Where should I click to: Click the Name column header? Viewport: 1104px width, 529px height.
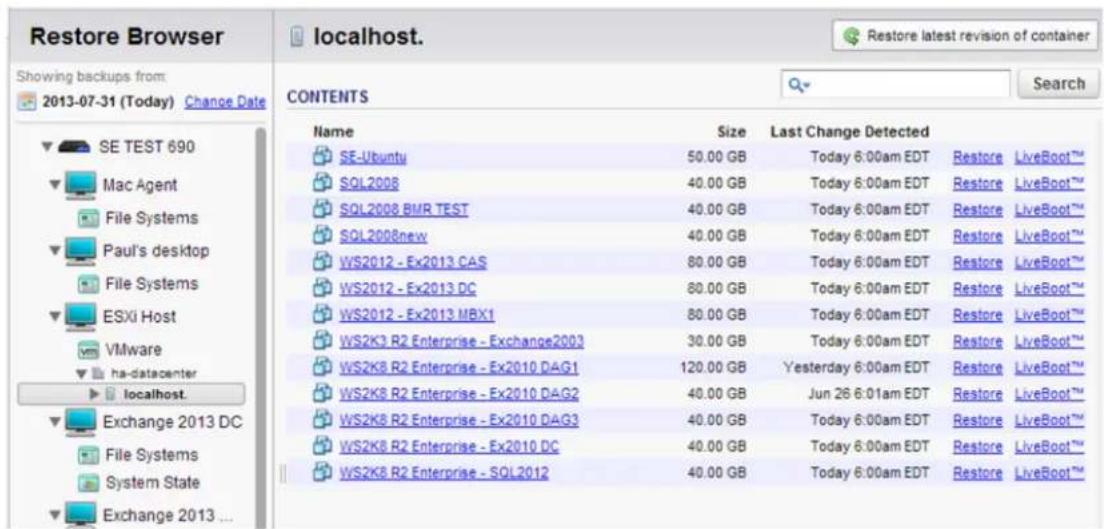pyautogui.click(x=333, y=132)
